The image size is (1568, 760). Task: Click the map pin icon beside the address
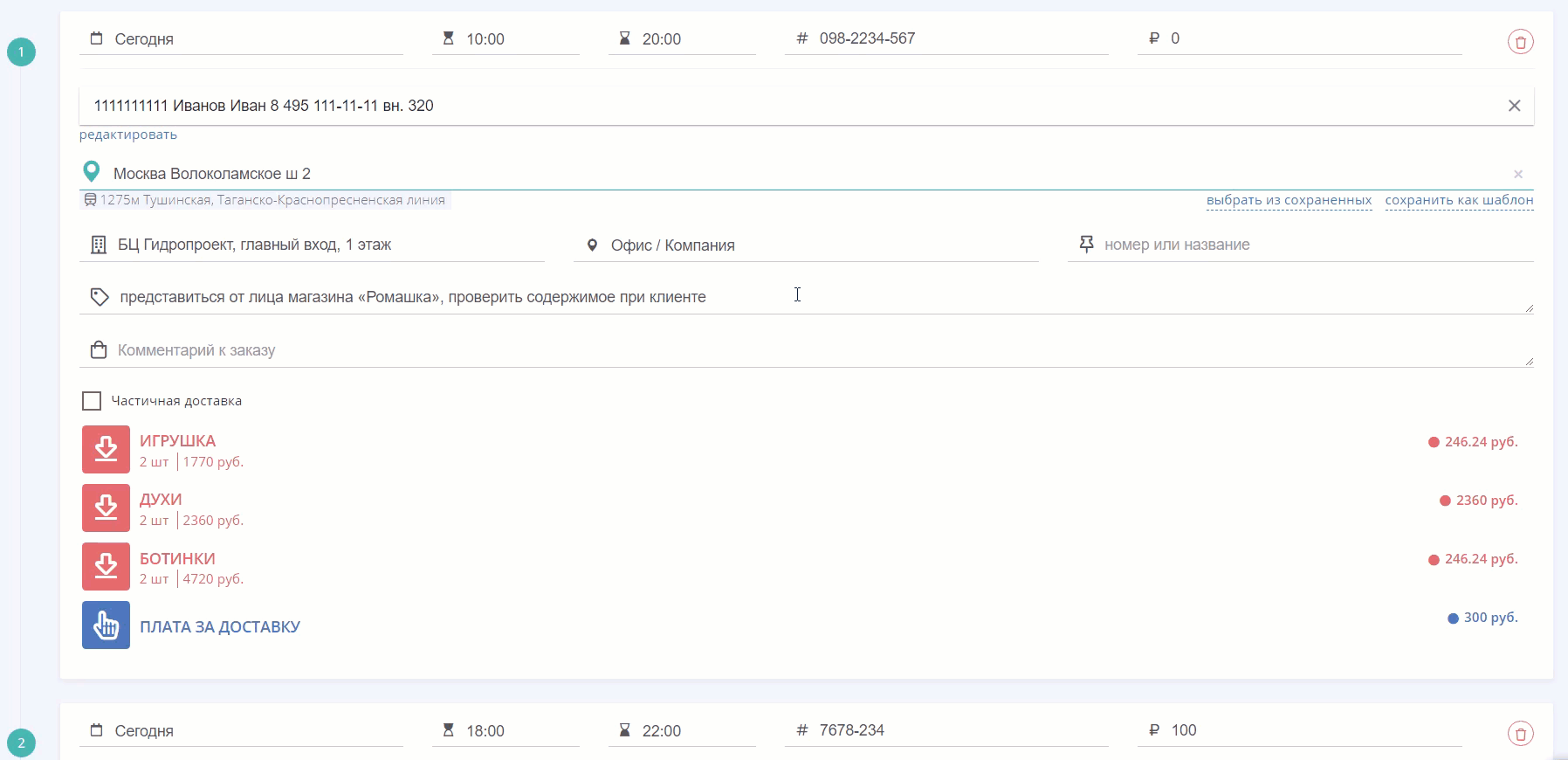pos(91,172)
